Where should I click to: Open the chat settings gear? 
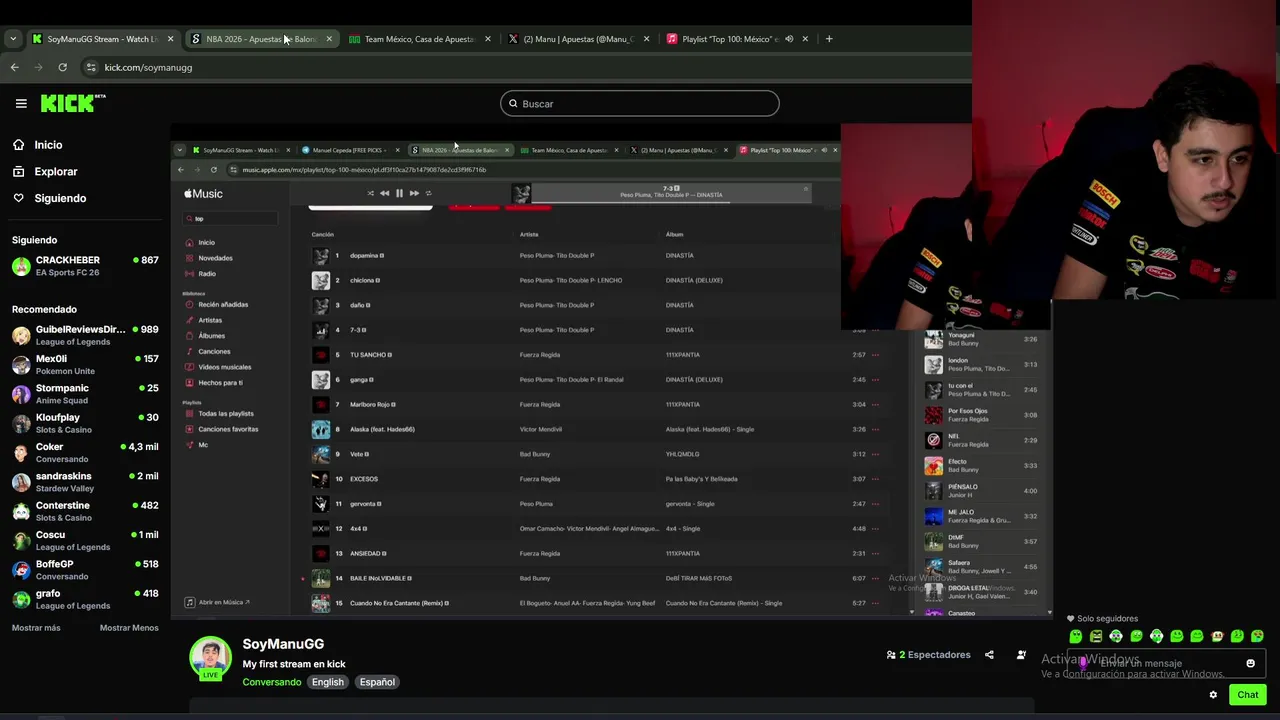(1213, 695)
